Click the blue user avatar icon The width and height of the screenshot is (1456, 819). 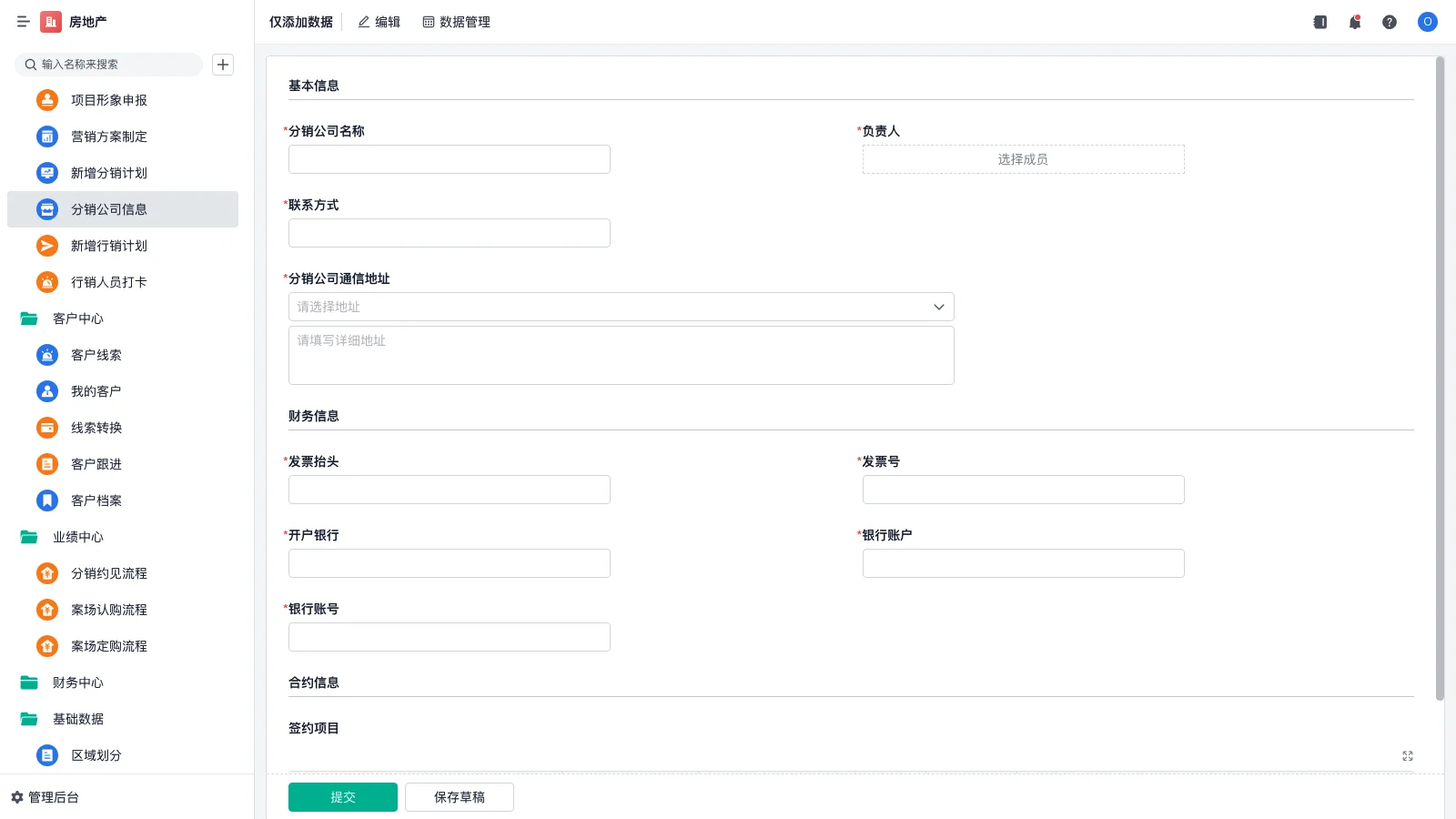[x=1427, y=22]
